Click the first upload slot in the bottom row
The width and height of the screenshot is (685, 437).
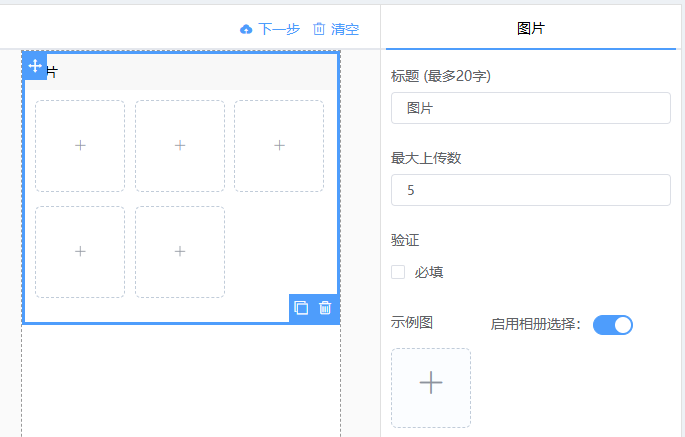click(80, 252)
